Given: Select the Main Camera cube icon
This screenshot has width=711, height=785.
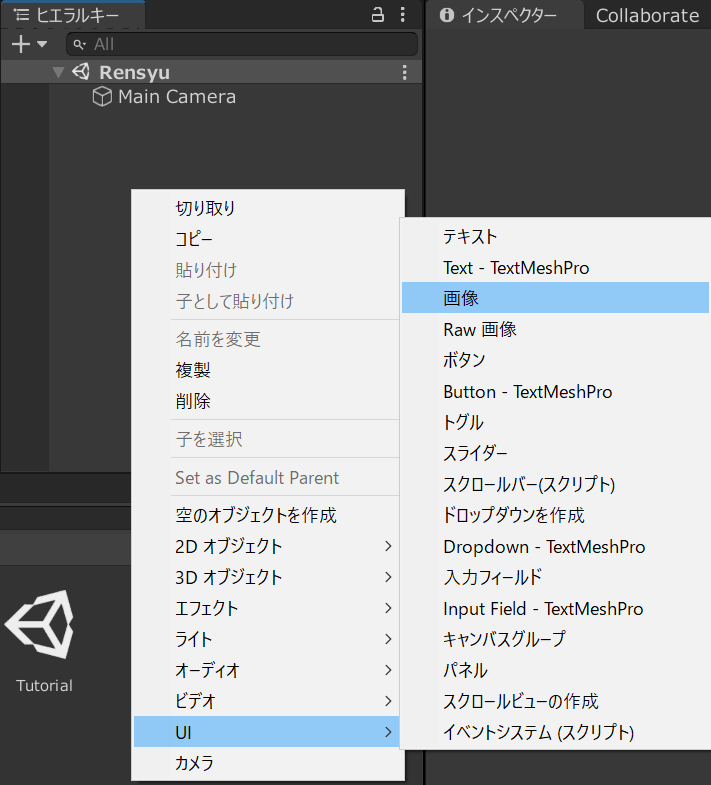Looking at the screenshot, I should pos(102,97).
